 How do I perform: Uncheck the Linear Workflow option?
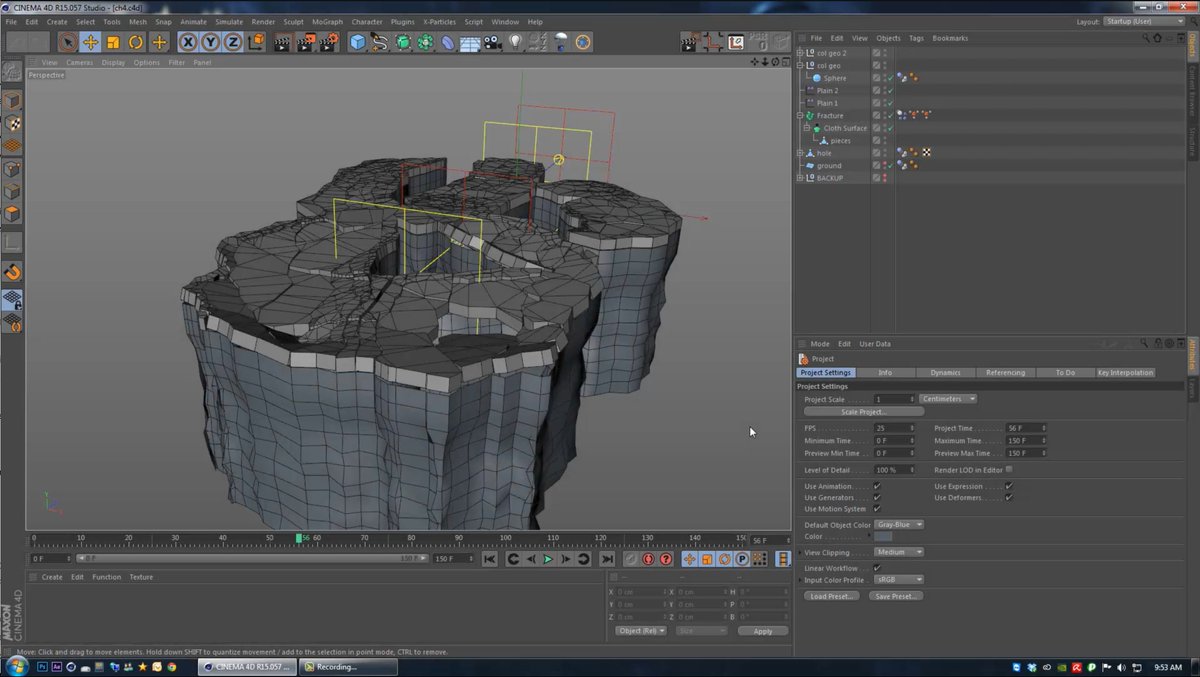[877, 568]
